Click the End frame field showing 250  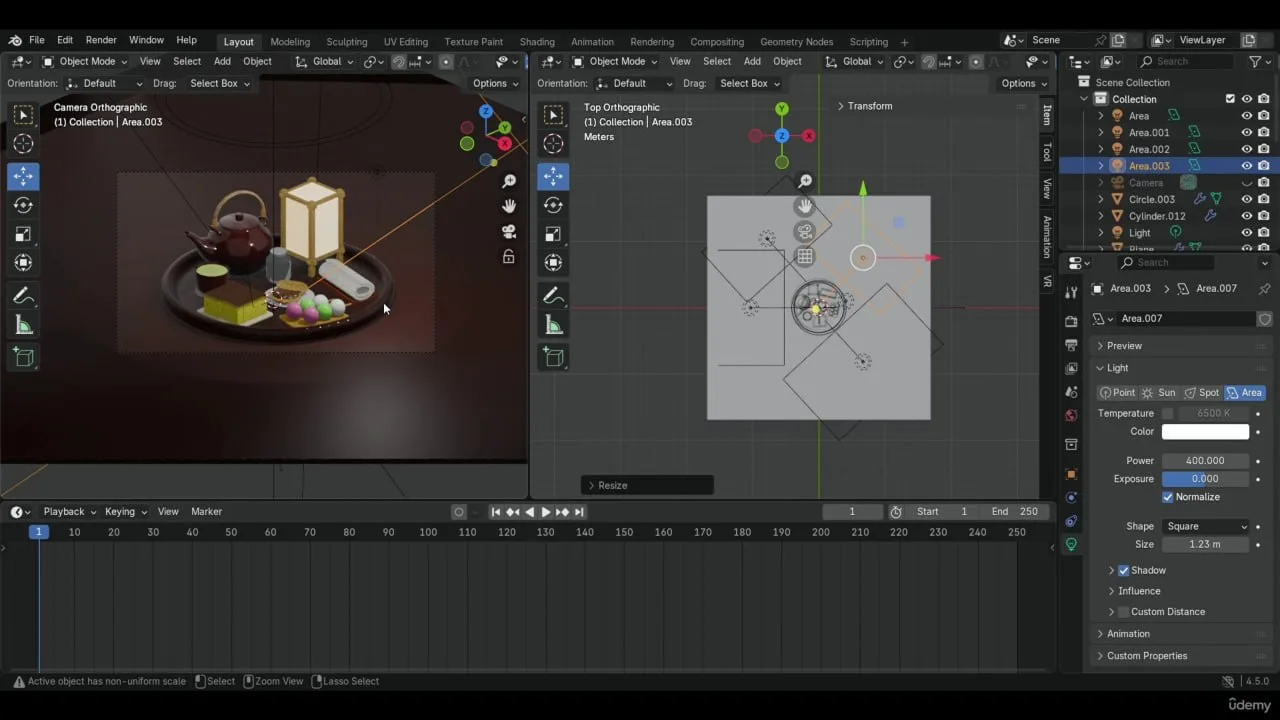pos(1015,512)
